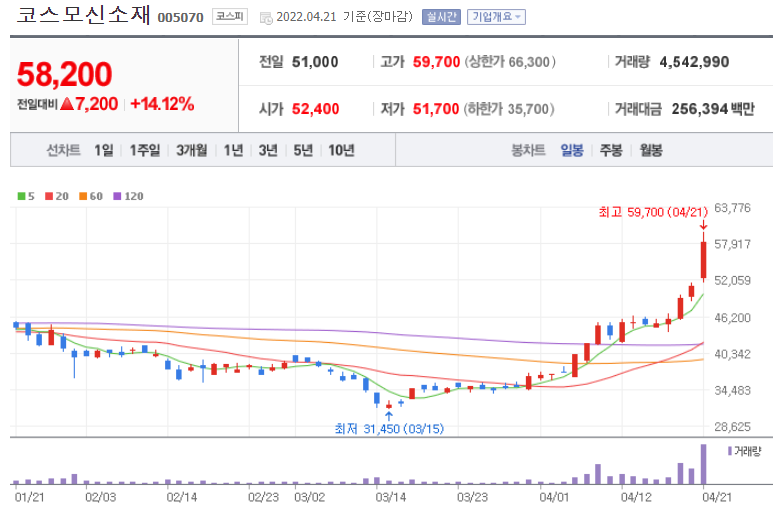Select the 1주일 line chart tab

coord(145,150)
